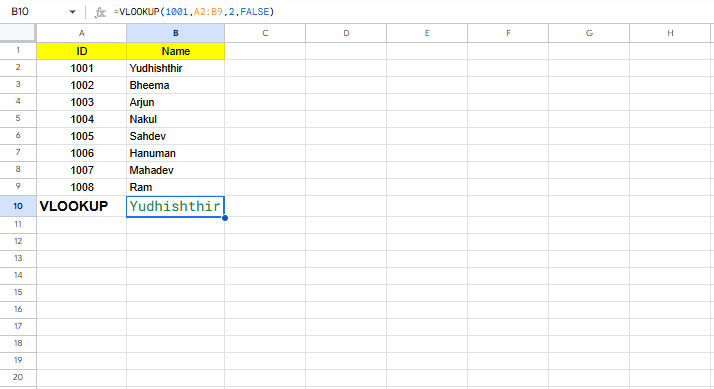Click cell containing 1002
Image resolution: width=714 pixels, height=389 pixels.
pos(82,85)
